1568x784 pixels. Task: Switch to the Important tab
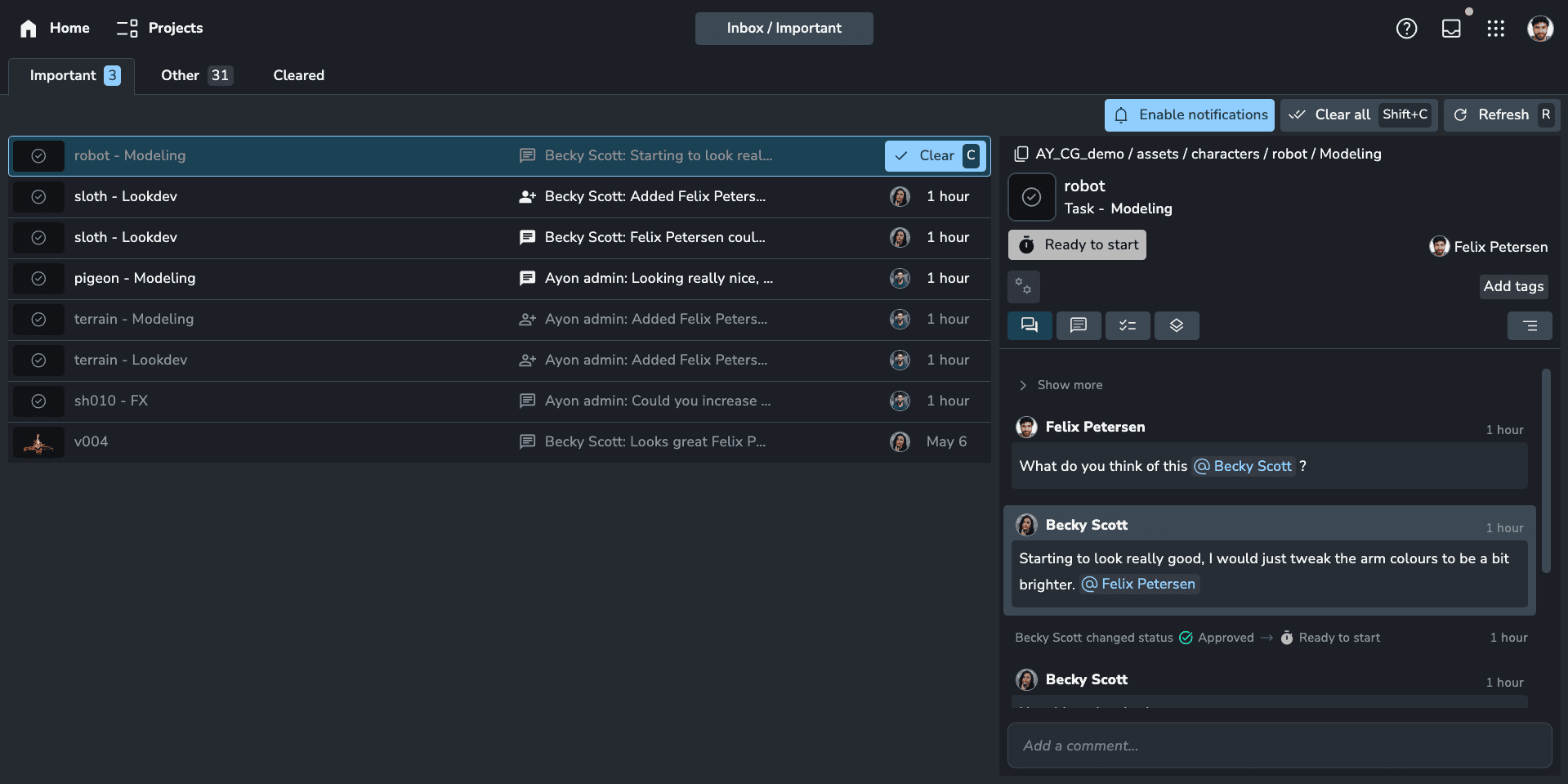tap(72, 75)
